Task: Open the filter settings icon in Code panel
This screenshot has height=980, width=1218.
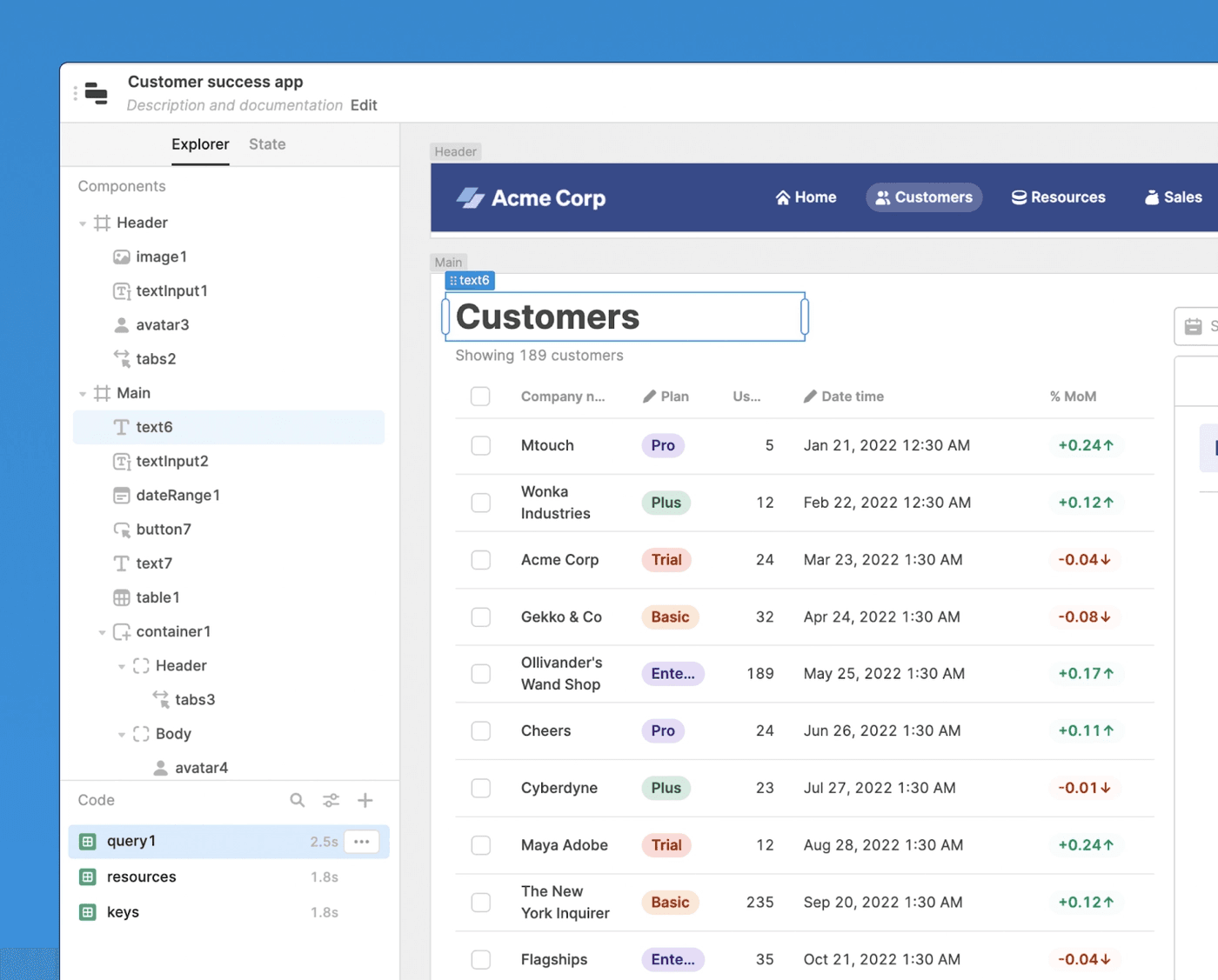Action: pos(331,800)
